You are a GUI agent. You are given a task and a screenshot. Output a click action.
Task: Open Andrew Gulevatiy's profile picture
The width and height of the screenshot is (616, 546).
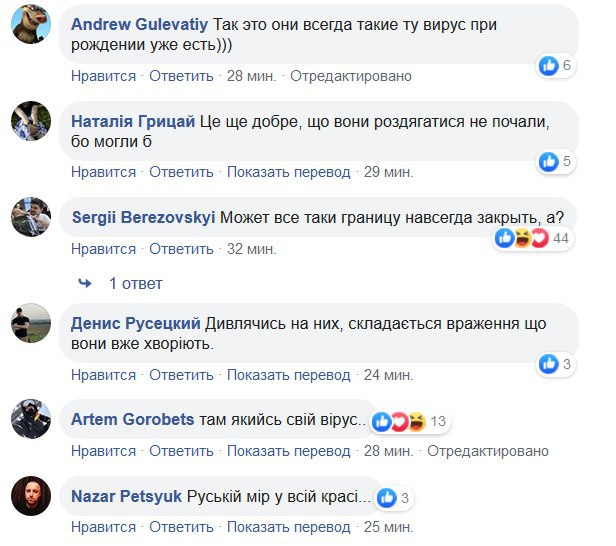[31, 28]
